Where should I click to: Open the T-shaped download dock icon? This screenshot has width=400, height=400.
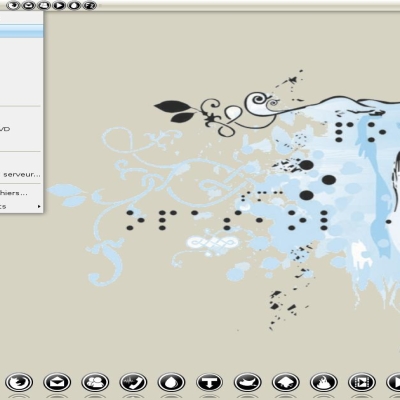(209, 382)
